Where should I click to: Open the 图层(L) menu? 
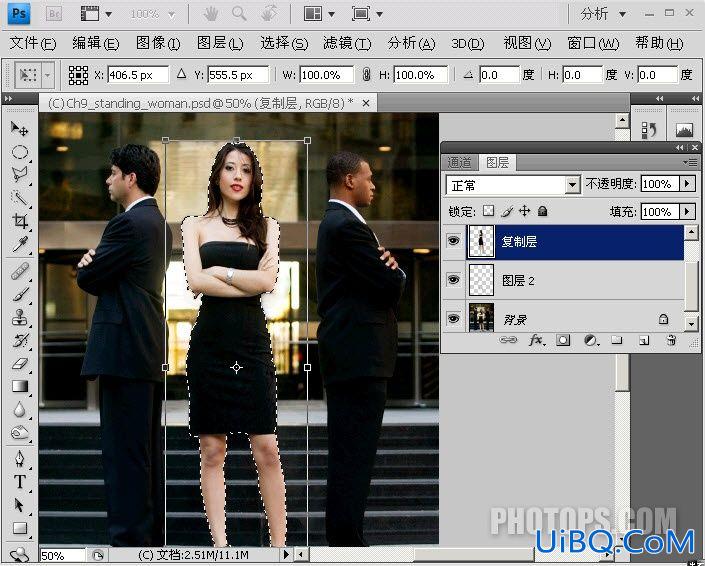220,44
